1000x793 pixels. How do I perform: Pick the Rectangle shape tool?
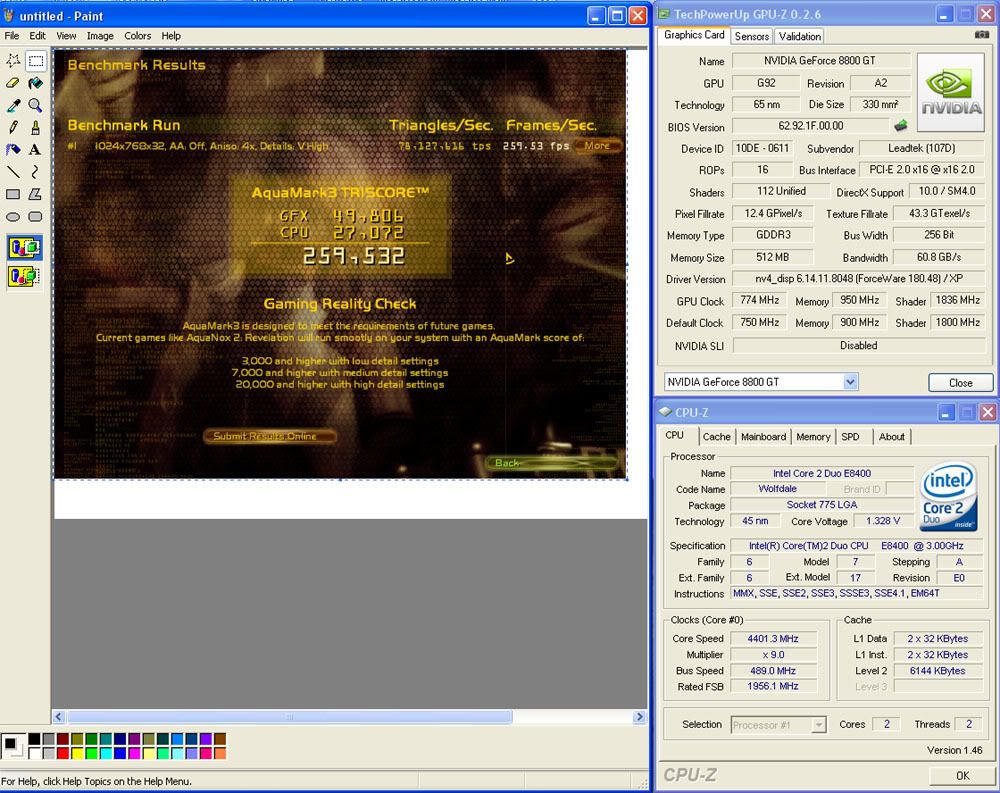click(x=13, y=195)
